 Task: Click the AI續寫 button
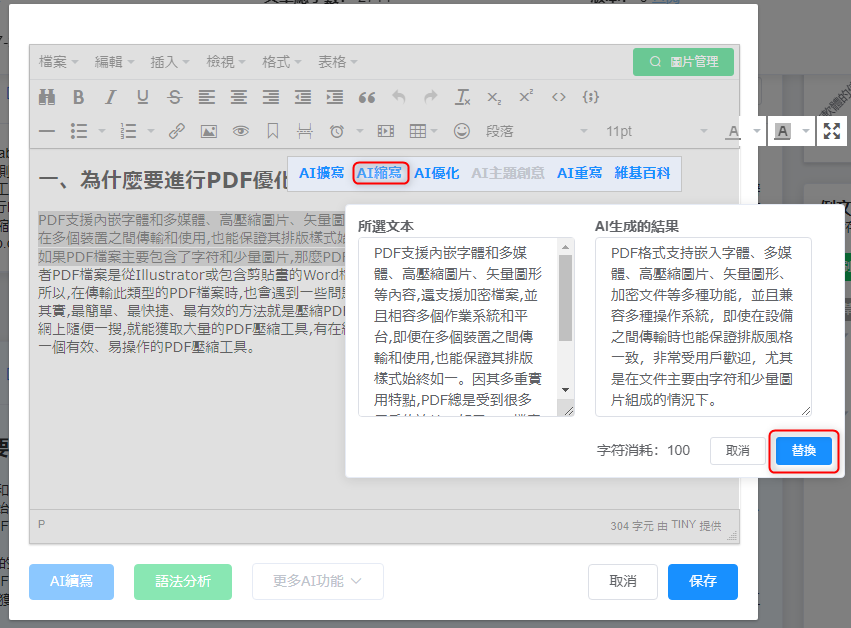click(x=72, y=581)
